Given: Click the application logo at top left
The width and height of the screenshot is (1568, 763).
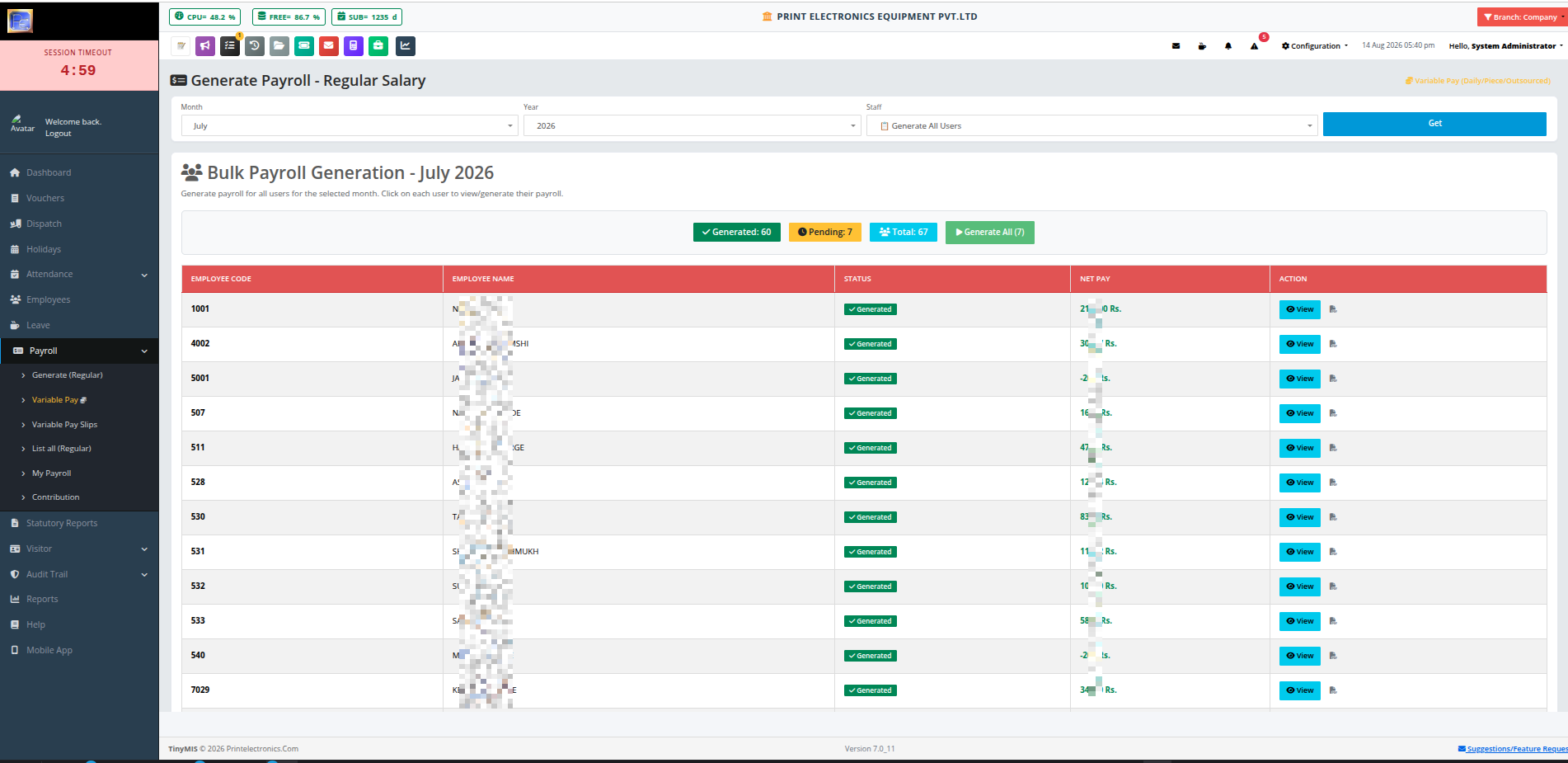Looking at the screenshot, I should pyautogui.click(x=20, y=21).
